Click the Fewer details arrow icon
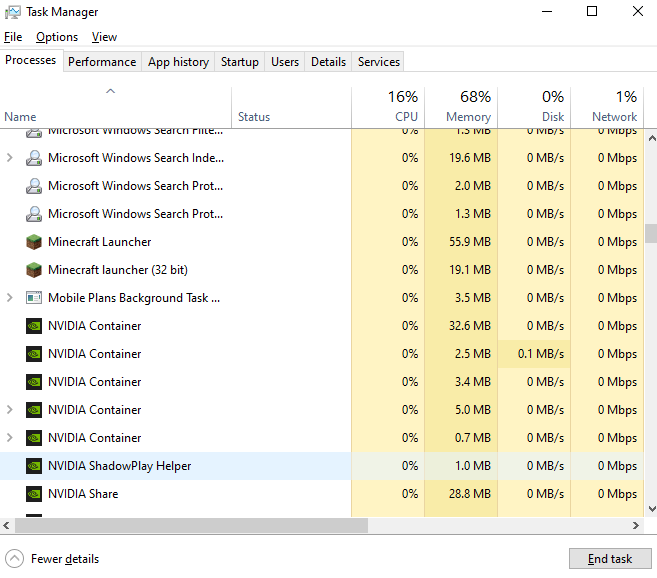657x578 pixels. (14, 559)
